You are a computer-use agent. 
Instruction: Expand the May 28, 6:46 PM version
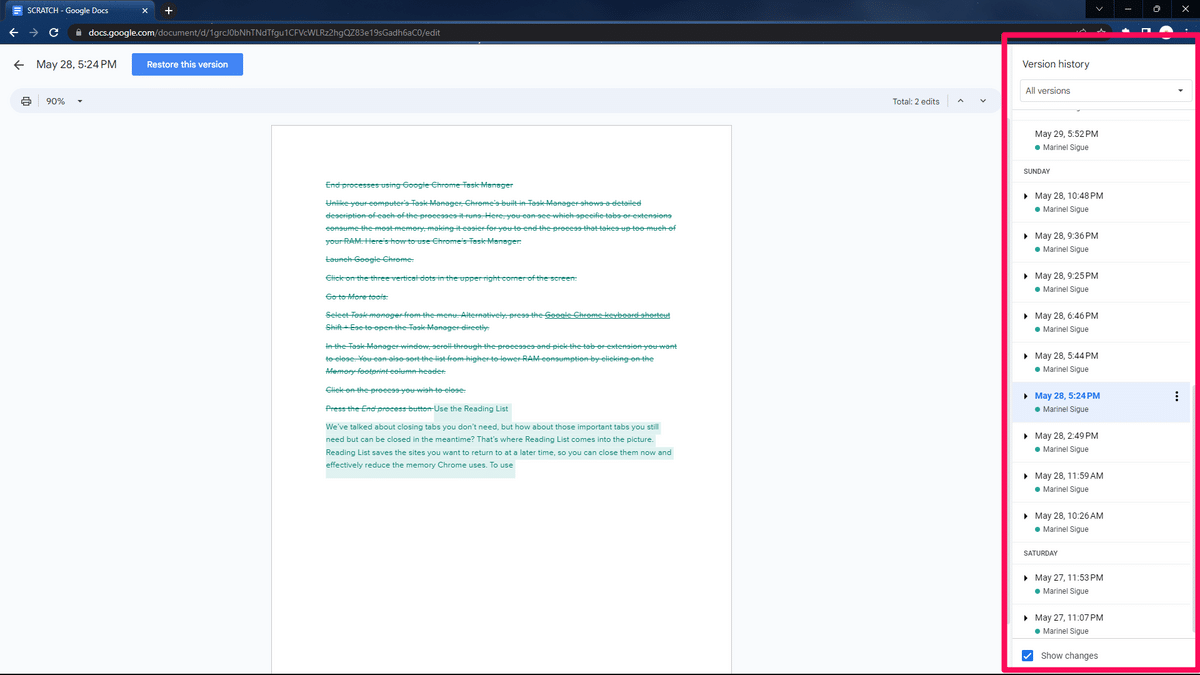click(1026, 316)
